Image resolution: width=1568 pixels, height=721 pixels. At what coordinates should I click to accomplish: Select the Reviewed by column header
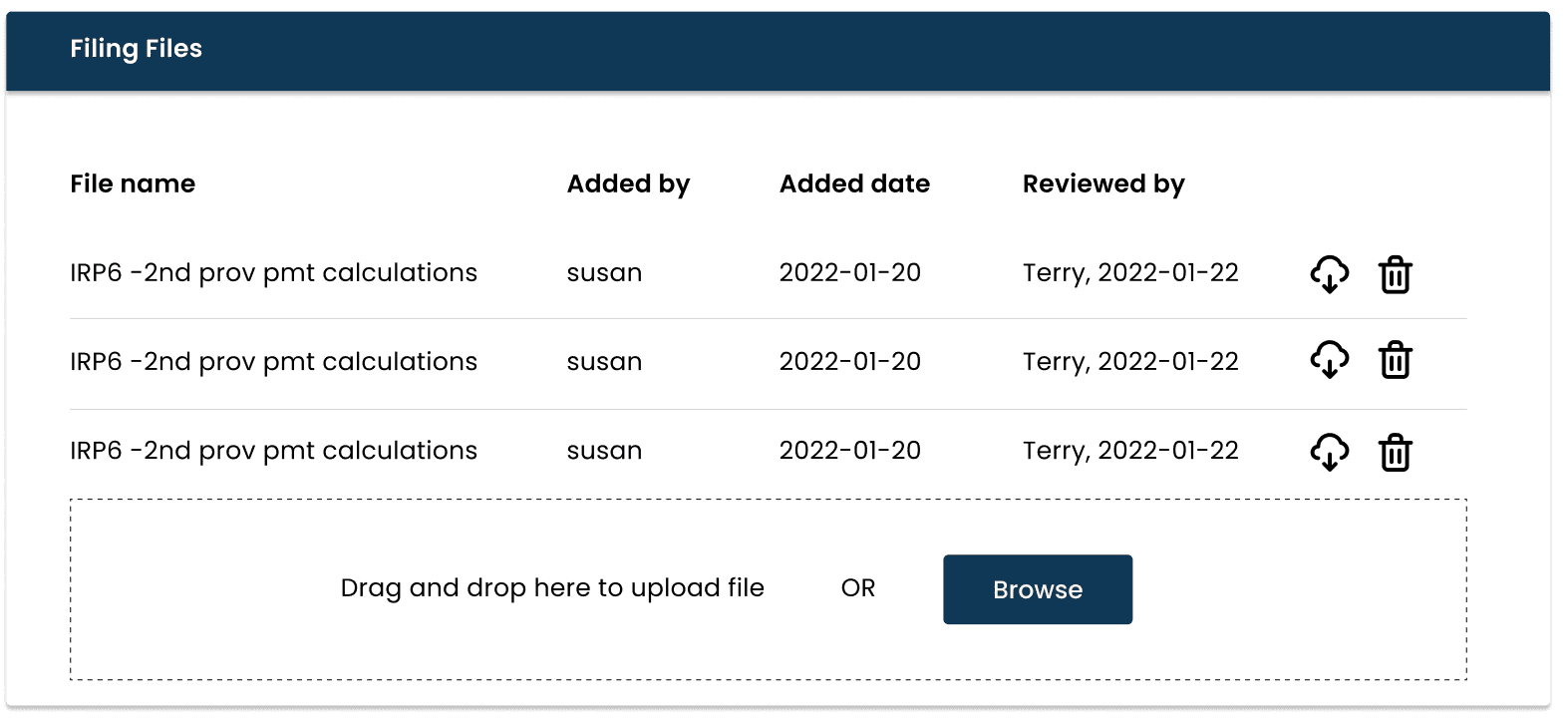pos(1103,184)
